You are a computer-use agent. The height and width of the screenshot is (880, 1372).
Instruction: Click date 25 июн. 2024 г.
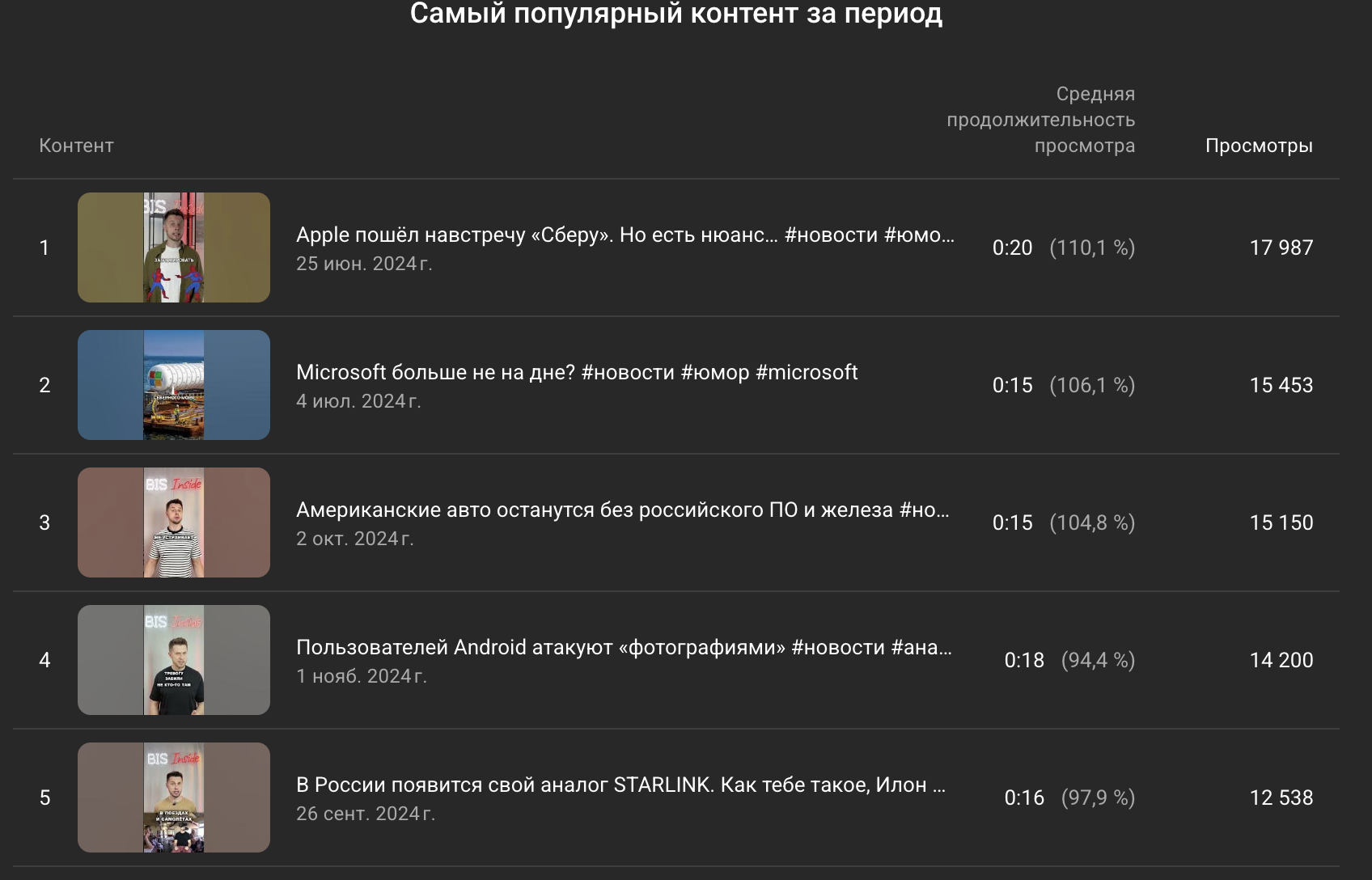click(364, 264)
